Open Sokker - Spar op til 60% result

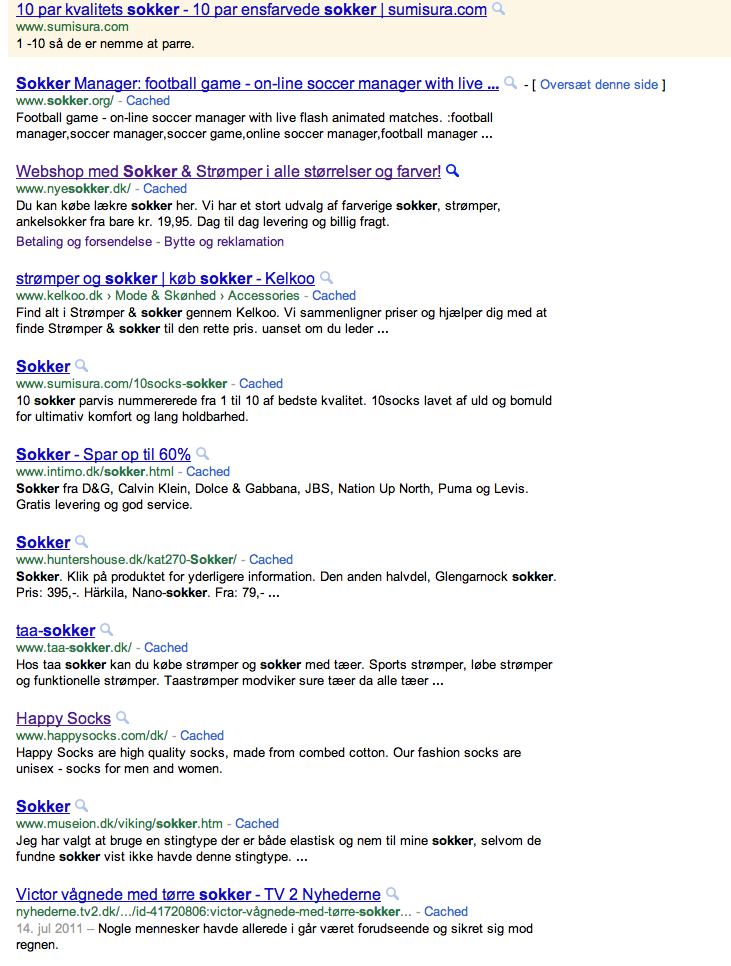[x=103, y=455]
